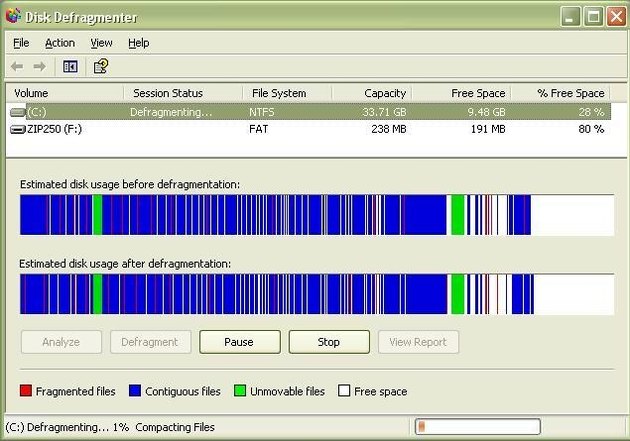Image resolution: width=630 pixels, height=441 pixels.
Task: Click the 'Unmovable files' legend label
Action: [x=287, y=391]
